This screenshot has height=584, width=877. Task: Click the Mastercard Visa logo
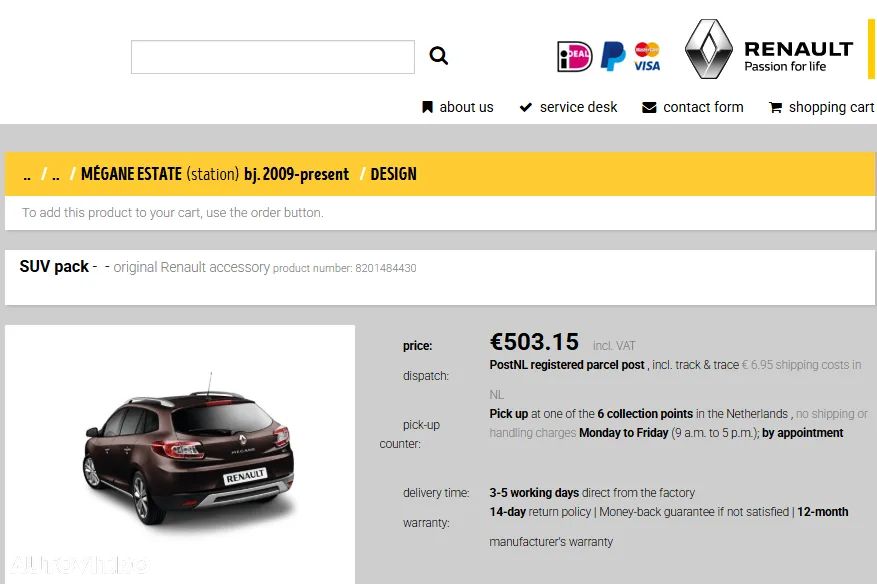point(647,56)
